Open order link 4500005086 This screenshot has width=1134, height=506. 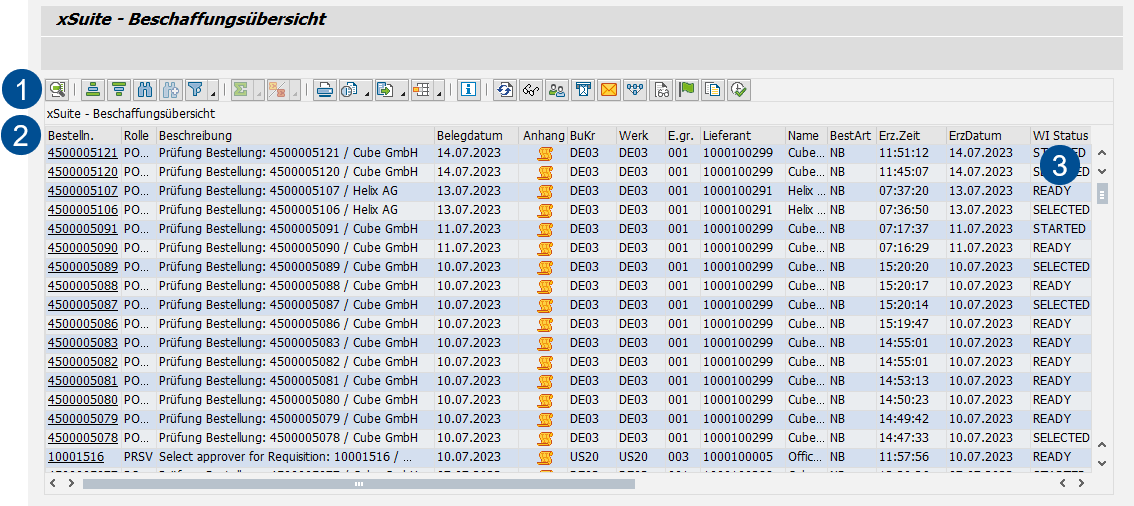[82, 324]
